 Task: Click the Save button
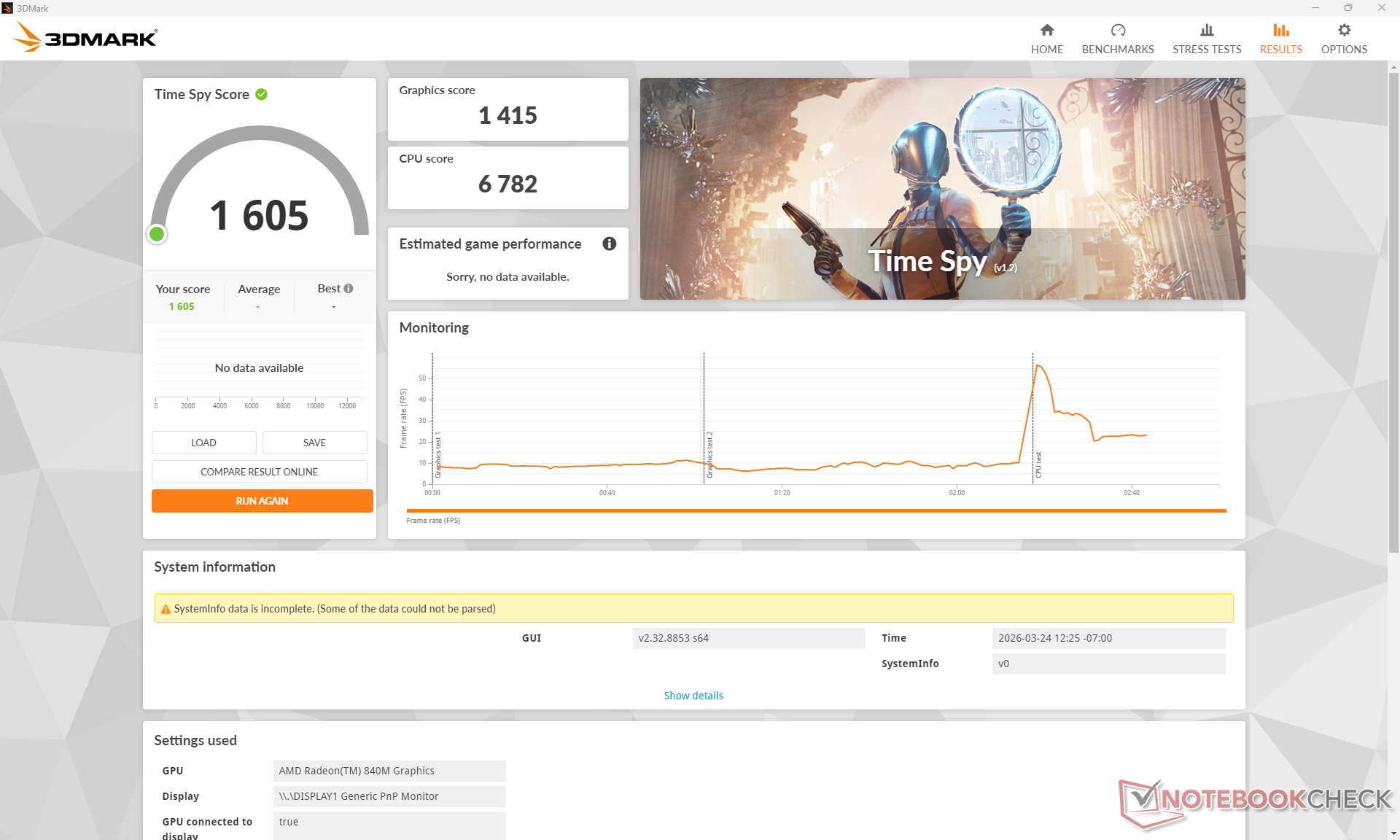tap(314, 443)
